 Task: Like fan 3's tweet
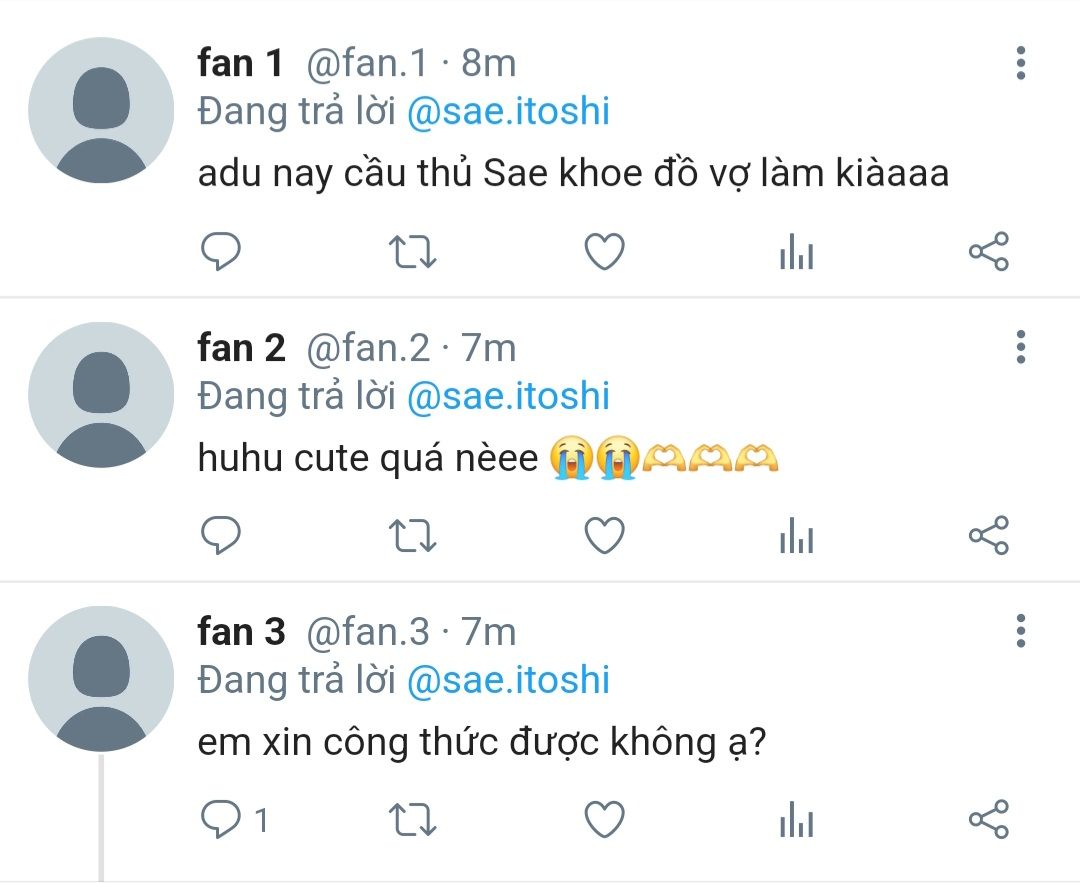pos(605,820)
